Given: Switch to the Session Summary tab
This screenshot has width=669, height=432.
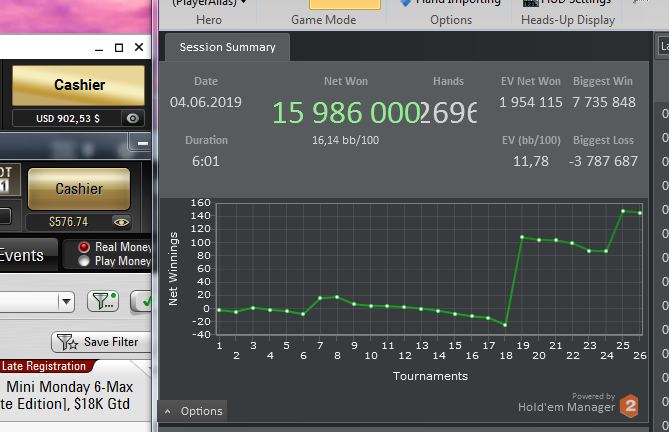Looking at the screenshot, I should [x=227, y=47].
